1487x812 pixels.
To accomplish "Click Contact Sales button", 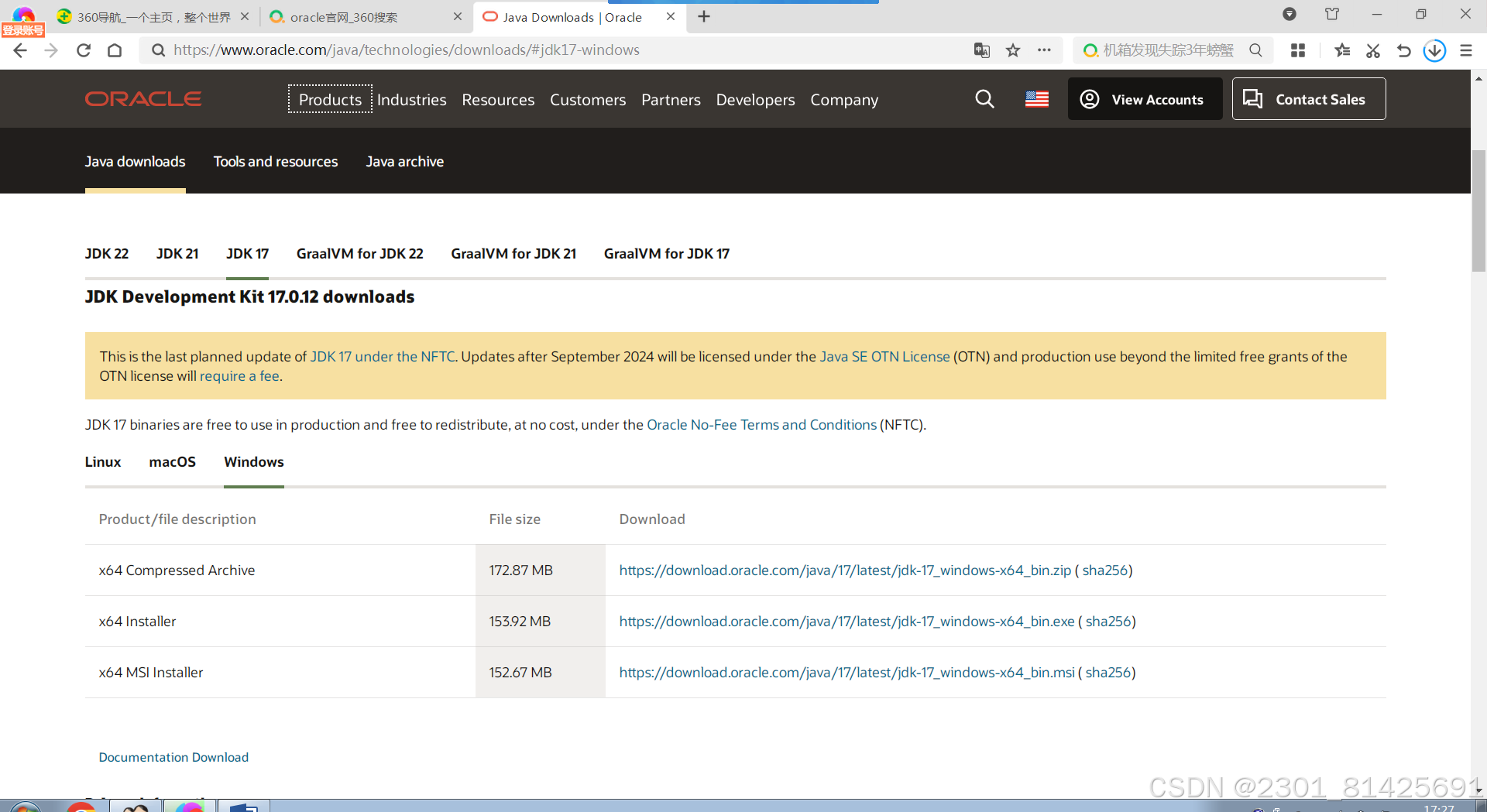I will pos(1309,99).
